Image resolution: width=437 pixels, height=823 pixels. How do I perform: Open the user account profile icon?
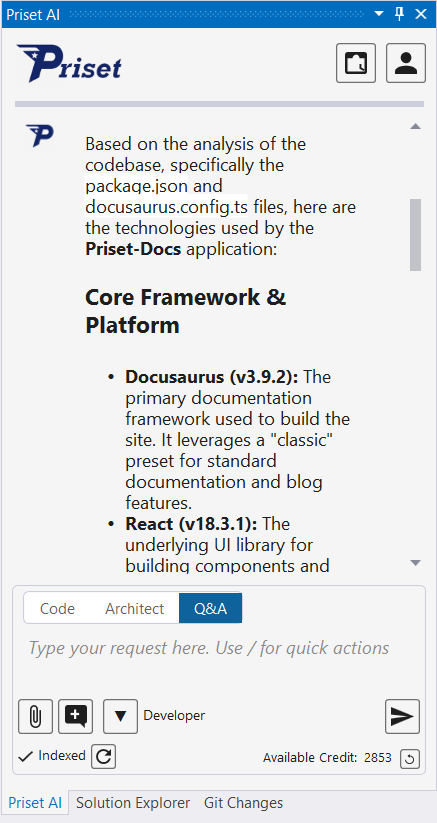[406, 63]
